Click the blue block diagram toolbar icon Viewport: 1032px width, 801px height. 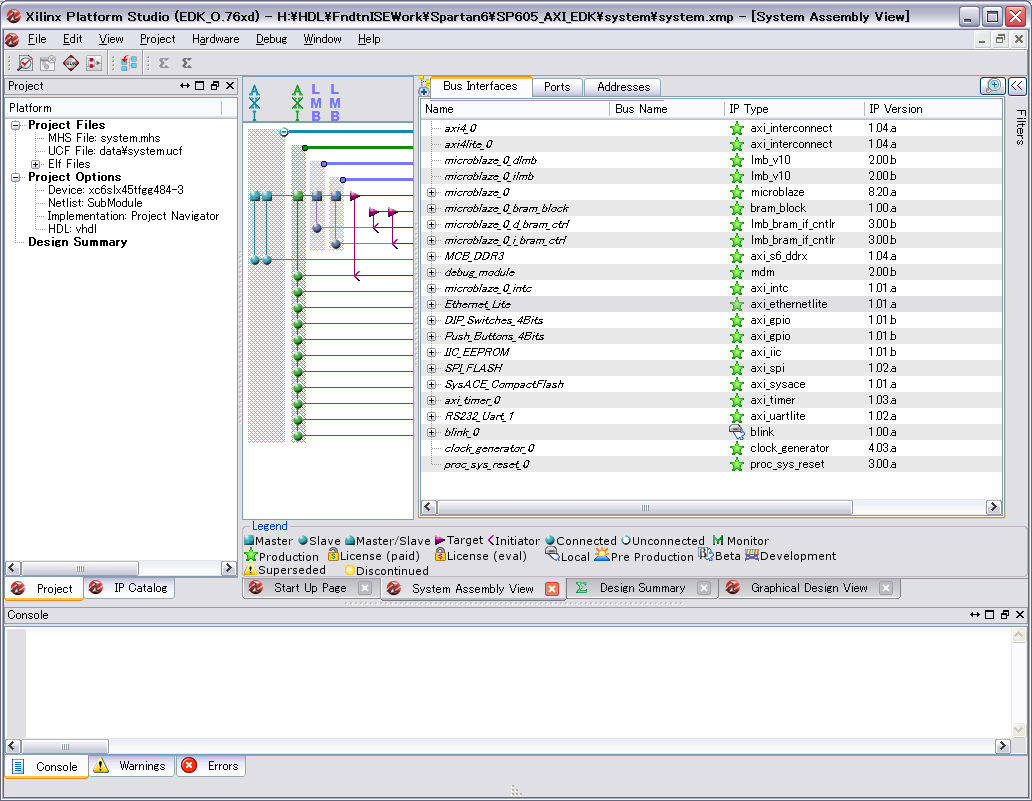(x=129, y=63)
